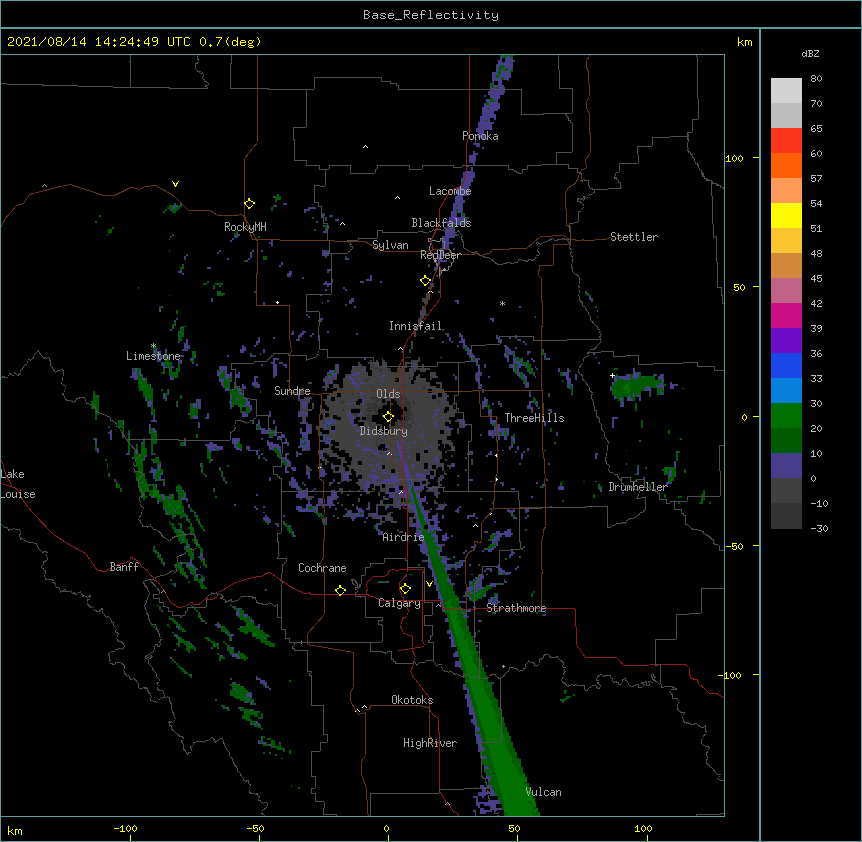Click the legend value -30
Image resolution: width=862 pixels, height=842 pixels.
(x=819, y=528)
